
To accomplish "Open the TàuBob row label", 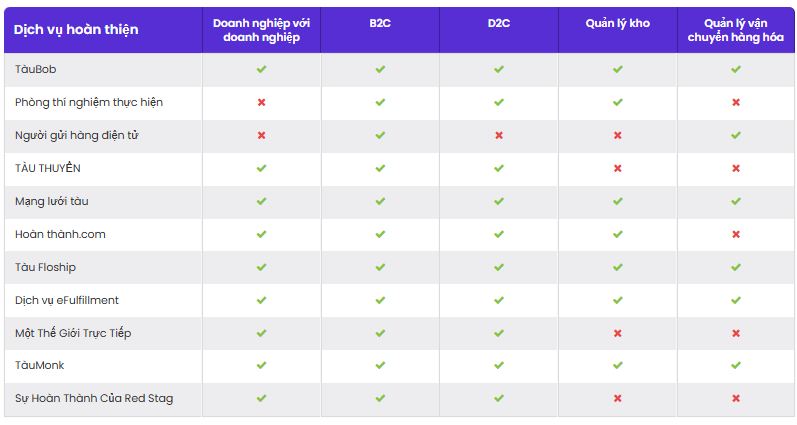I will 36,69.
